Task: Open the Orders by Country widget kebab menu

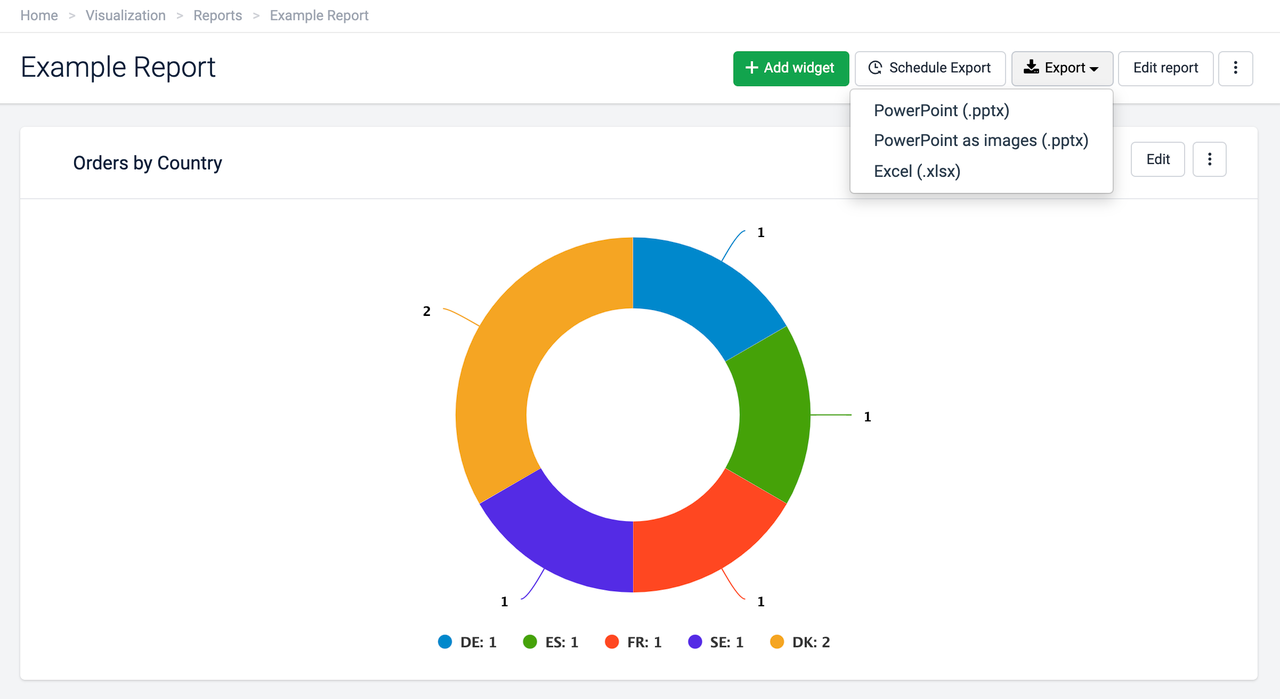Action: click(x=1209, y=159)
